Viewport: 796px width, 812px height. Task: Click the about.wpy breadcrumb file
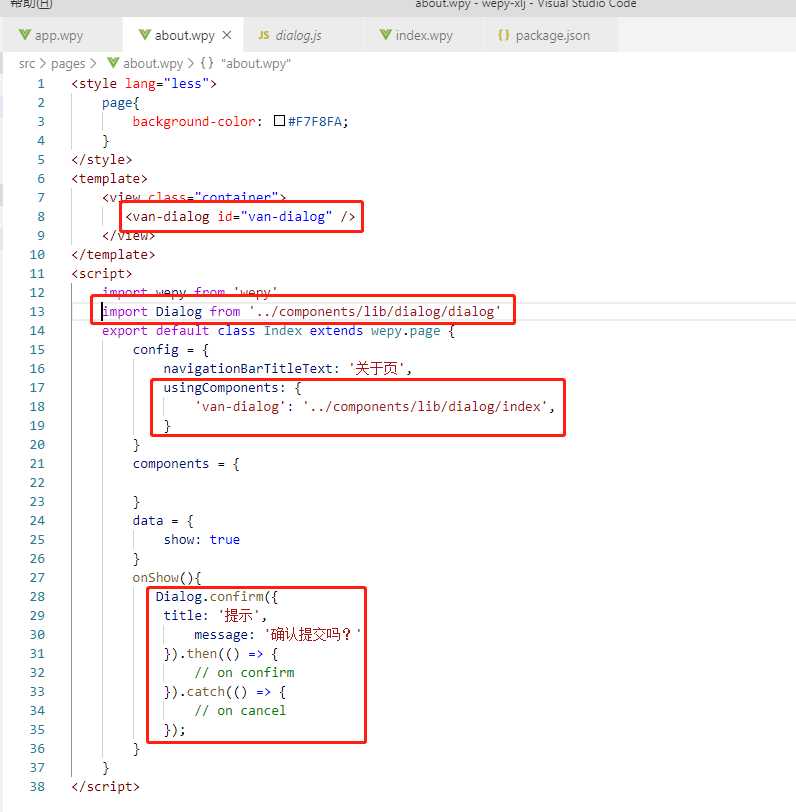pos(153,64)
